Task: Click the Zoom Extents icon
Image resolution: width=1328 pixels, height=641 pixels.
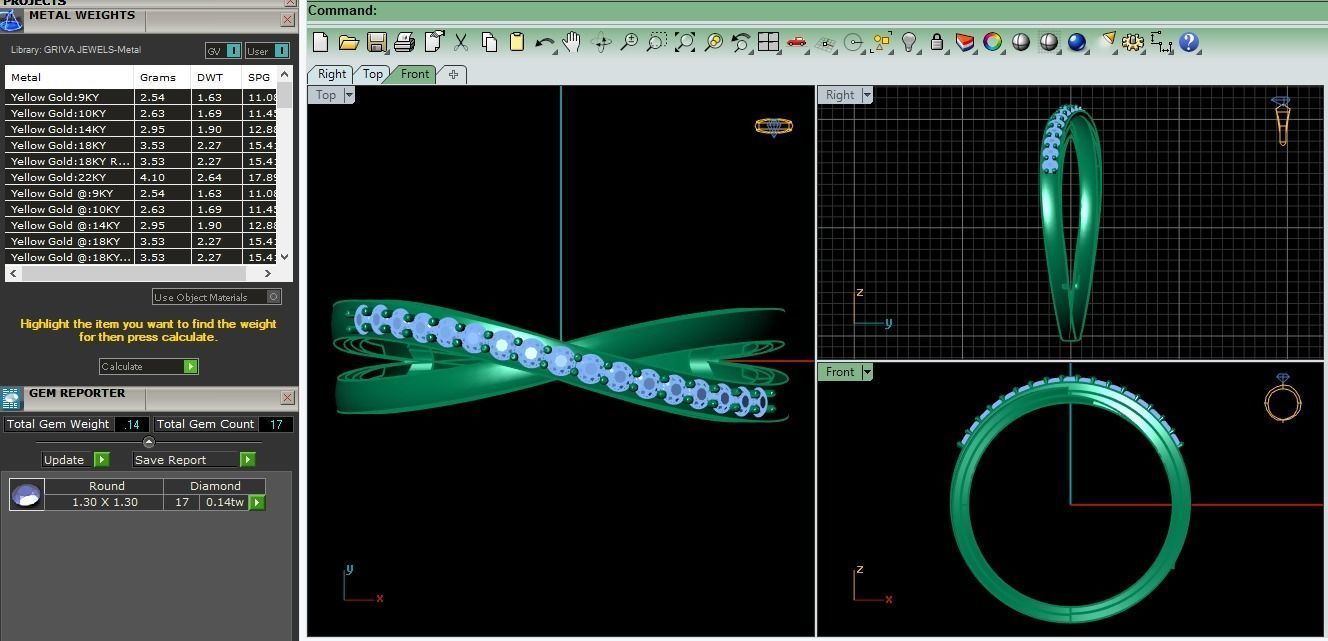Action: click(x=685, y=42)
